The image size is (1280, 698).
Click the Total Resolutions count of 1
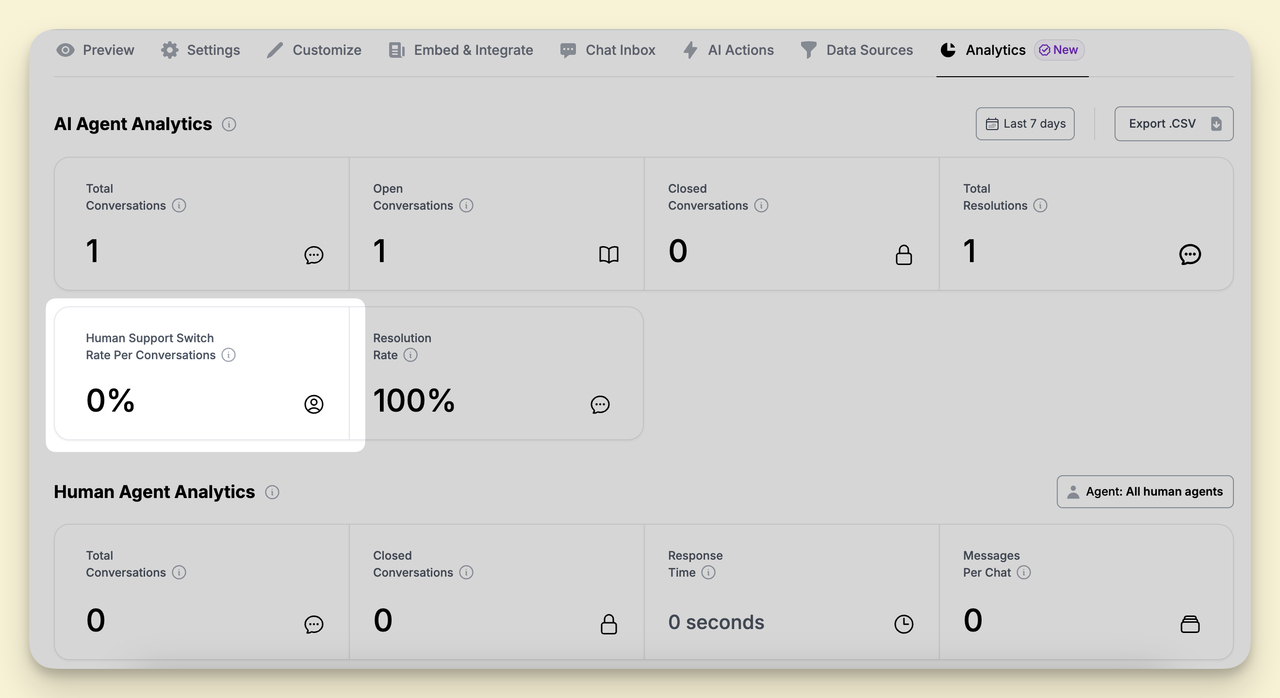(970, 251)
